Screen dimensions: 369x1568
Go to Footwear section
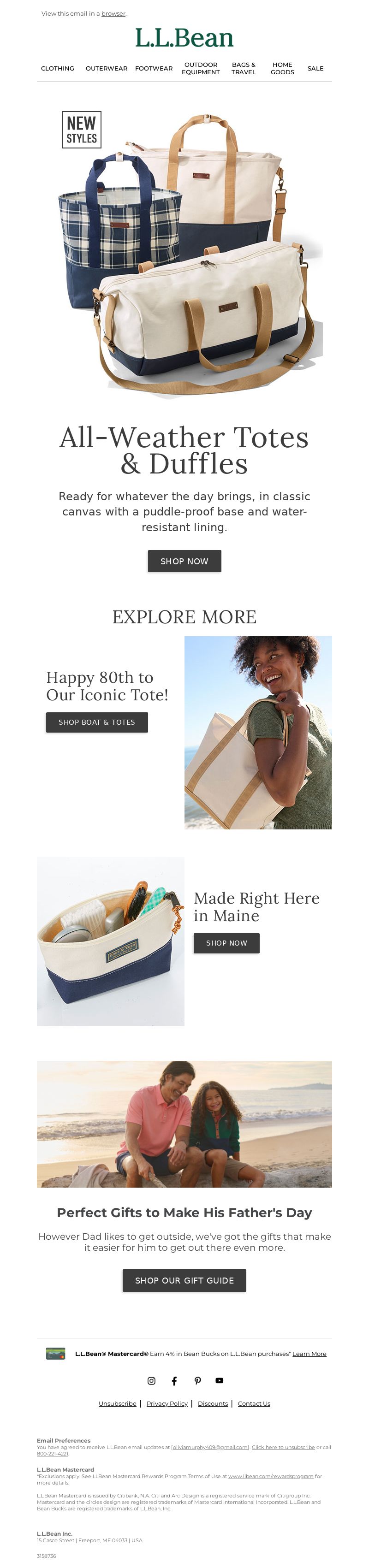click(x=154, y=69)
